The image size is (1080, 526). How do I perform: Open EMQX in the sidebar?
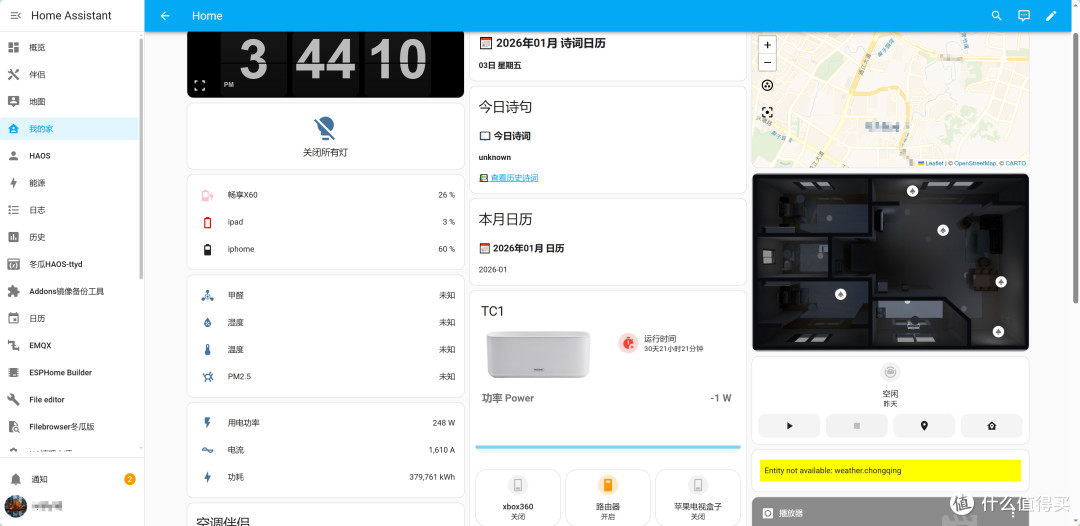pos(70,346)
